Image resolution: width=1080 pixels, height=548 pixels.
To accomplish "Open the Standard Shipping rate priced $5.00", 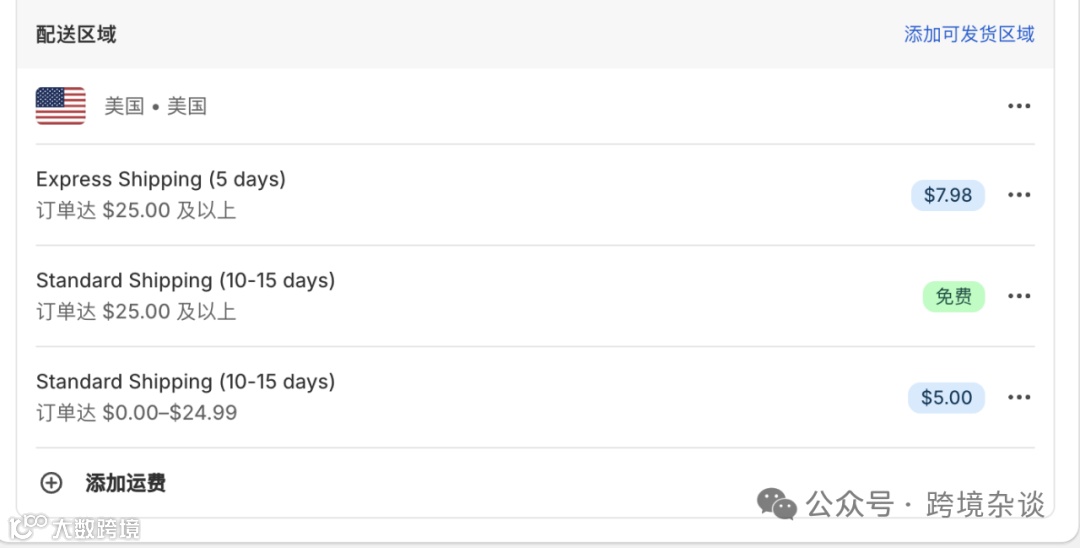I will pyautogui.click(x=185, y=381).
